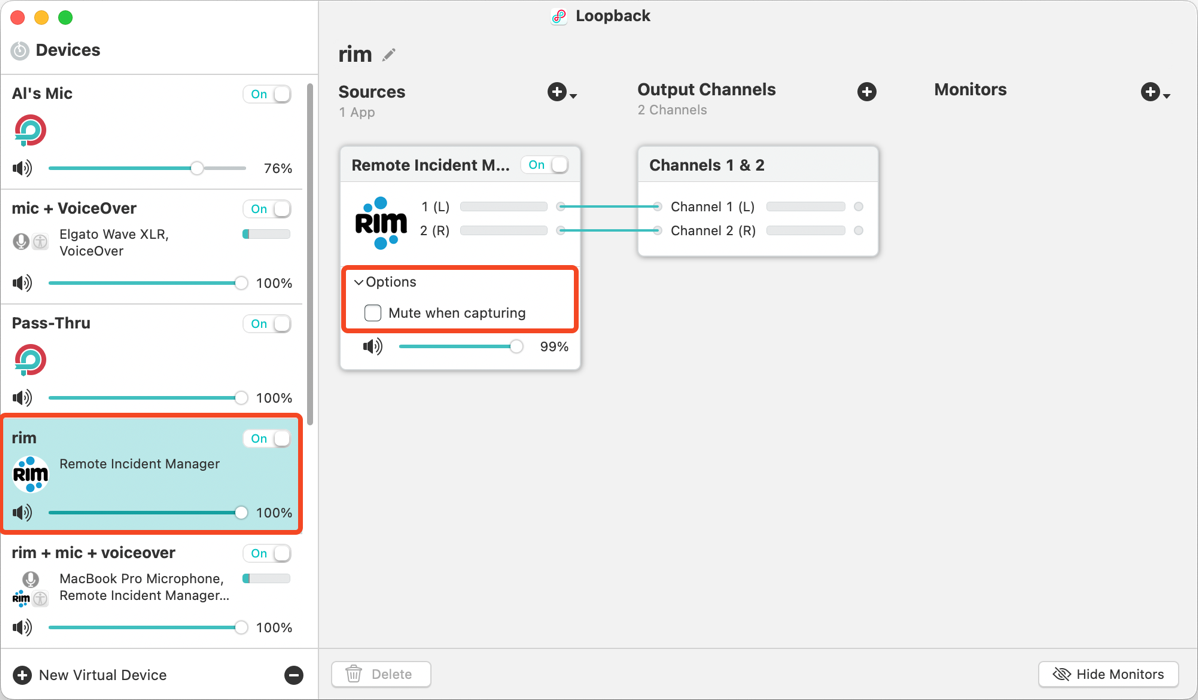Click the Pass-Thru device Loopback icon
1198x700 pixels.
point(30,360)
